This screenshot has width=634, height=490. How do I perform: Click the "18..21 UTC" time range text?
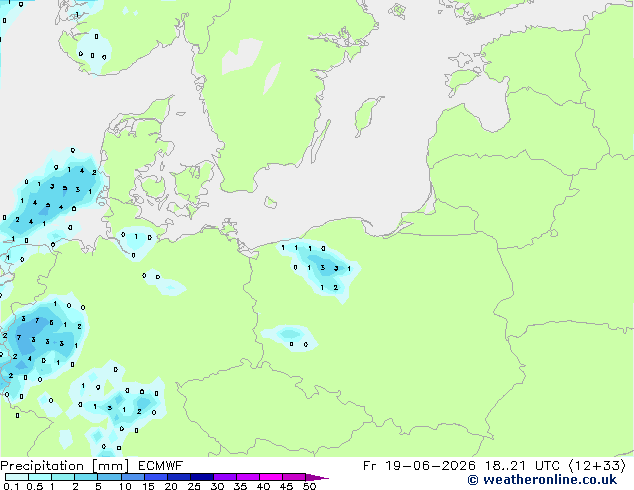pyautogui.click(x=523, y=466)
